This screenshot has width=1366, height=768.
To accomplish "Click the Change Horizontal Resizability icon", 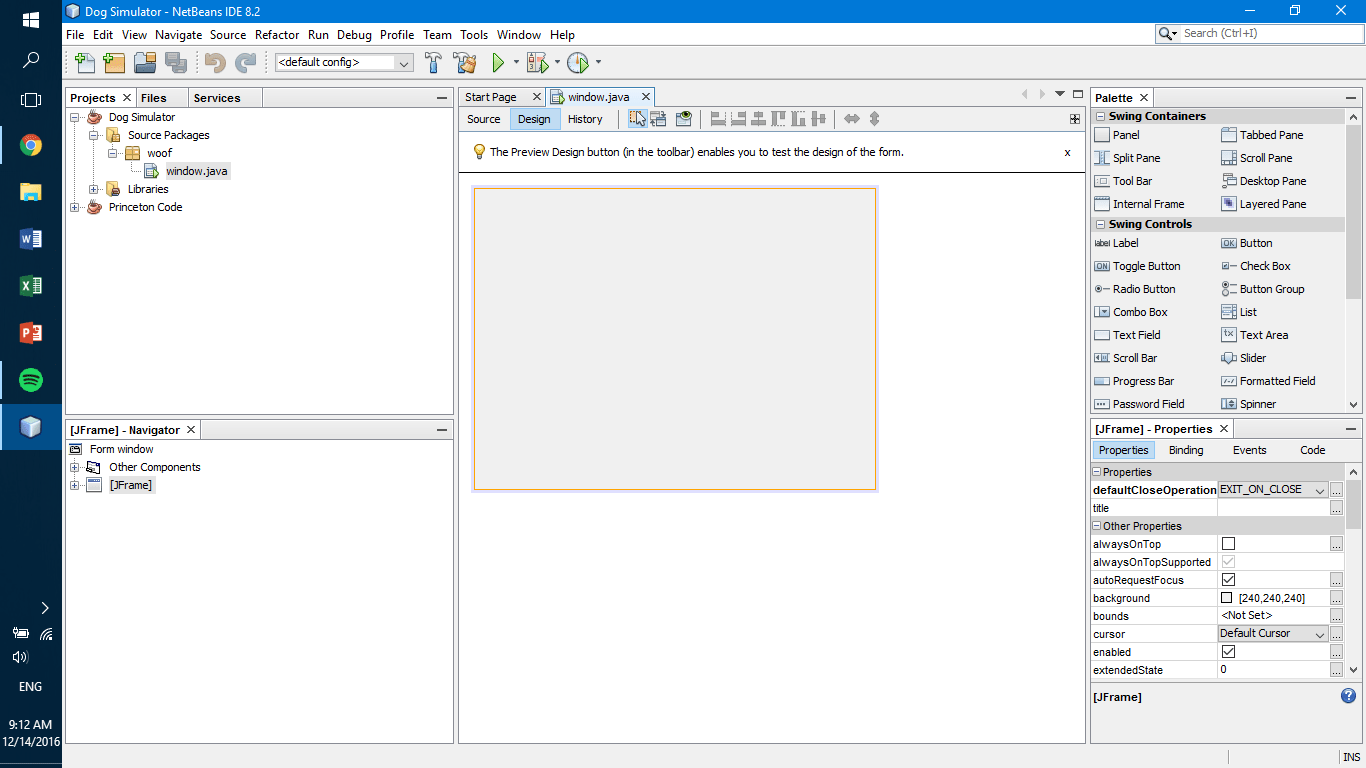I will [x=852, y=119].
